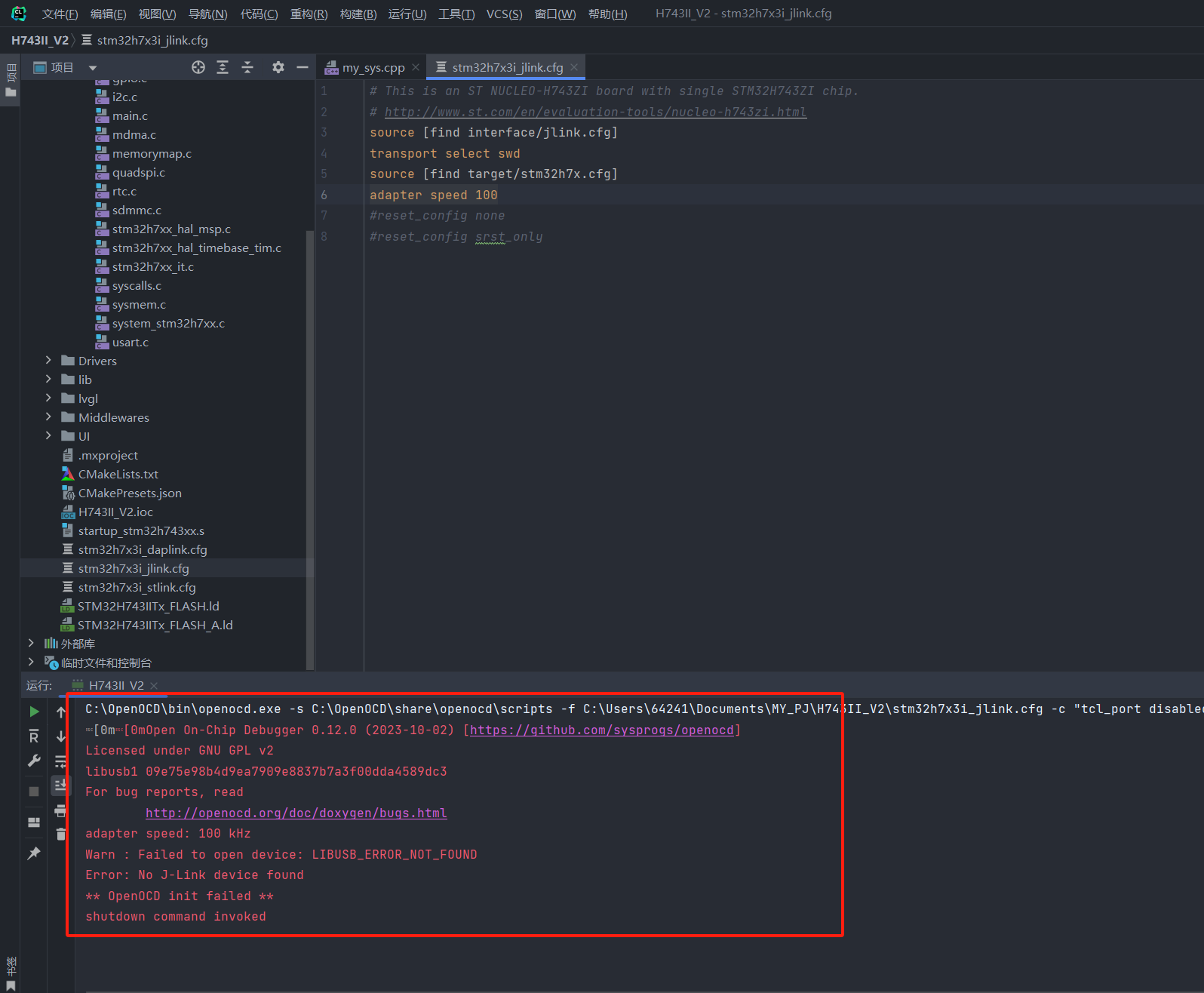The width and height of the screenshot is (1204, 993).
Task: Open project panel options via the gear icon
Action: [278, 67]
